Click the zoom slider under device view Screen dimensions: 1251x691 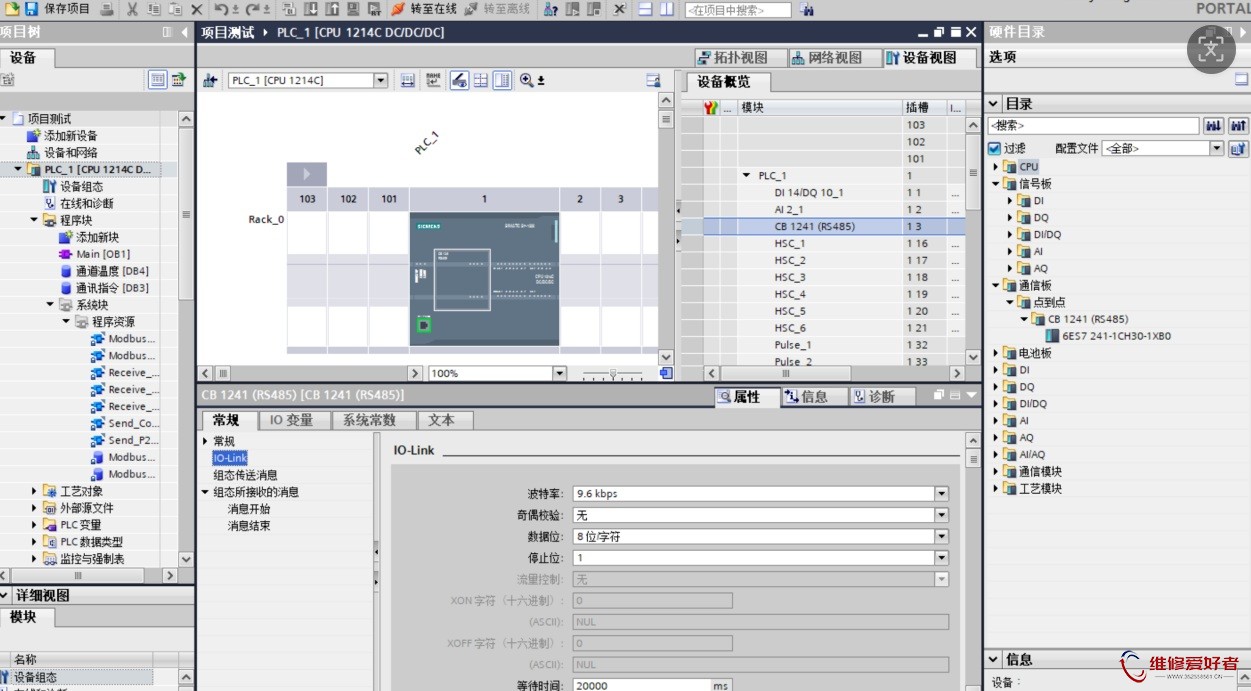coord(613,373)
